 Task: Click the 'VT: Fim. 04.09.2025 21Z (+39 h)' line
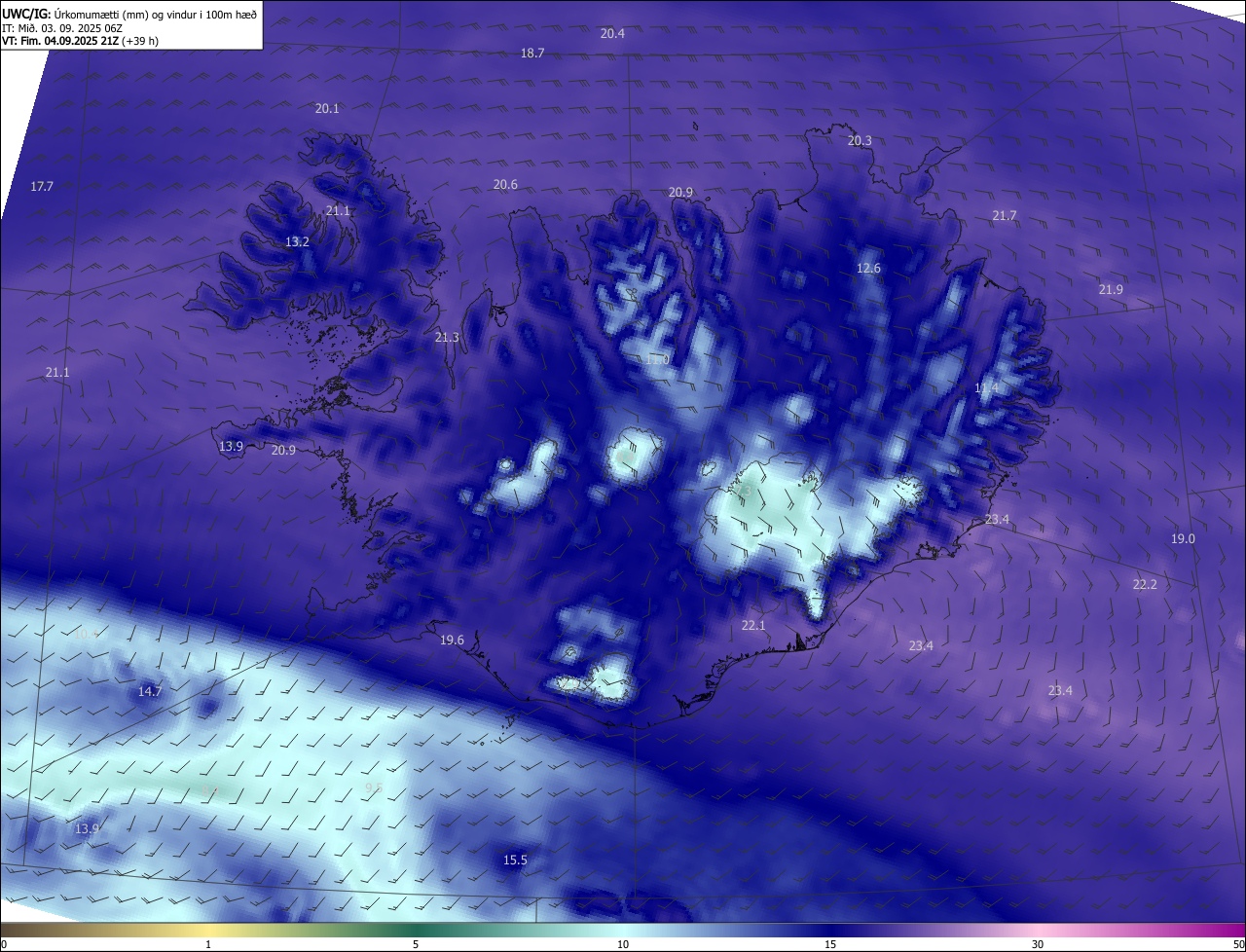pyautogui.click(x=80, y=41)
